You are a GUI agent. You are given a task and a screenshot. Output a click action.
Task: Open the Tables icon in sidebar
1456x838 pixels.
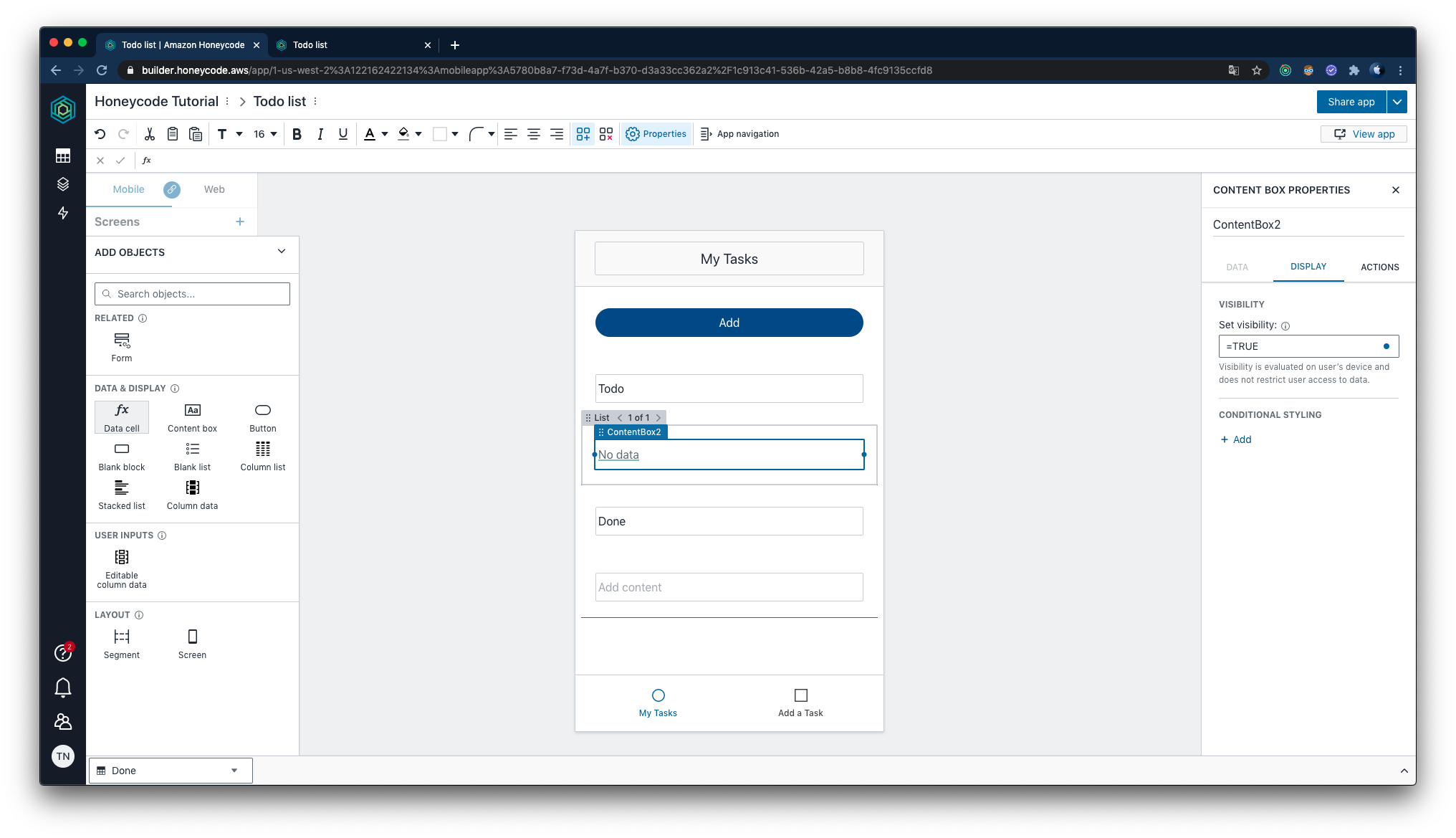click(x=63, y=156)
